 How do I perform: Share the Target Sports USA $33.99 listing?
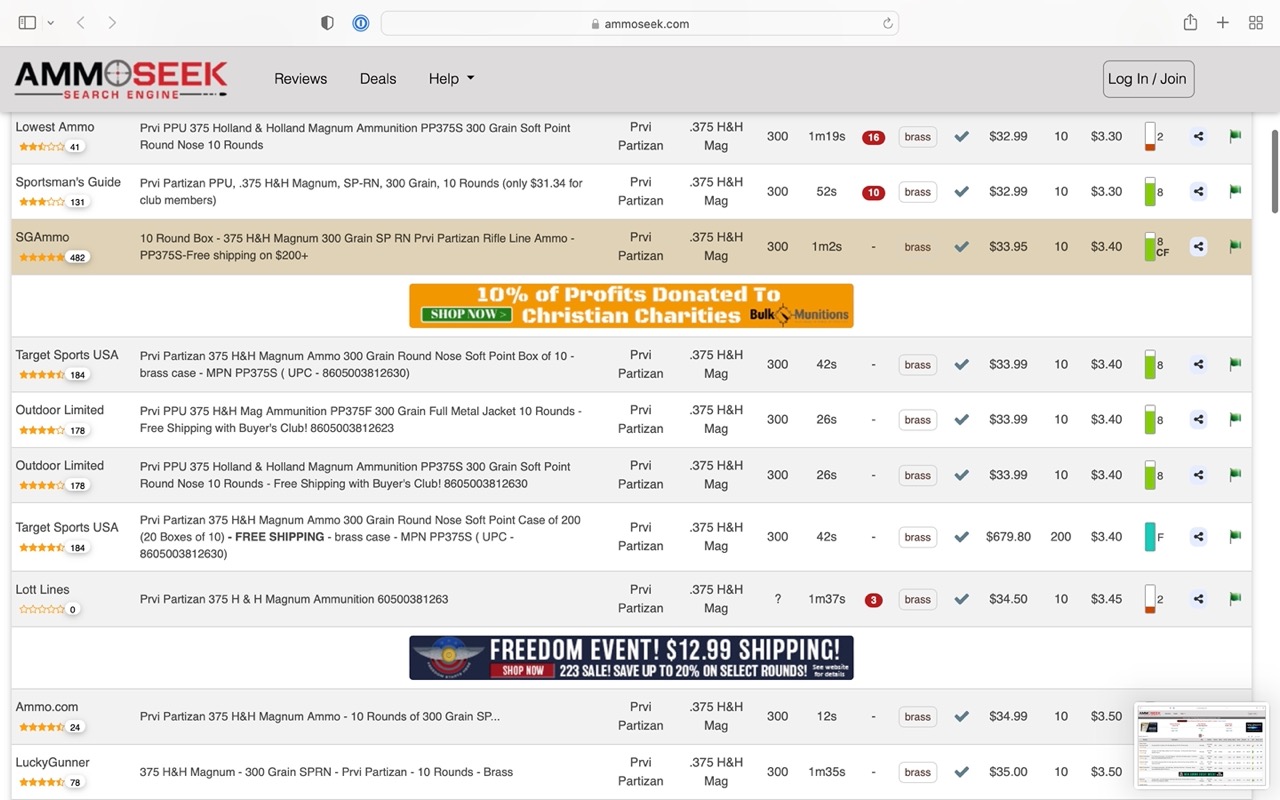tap(1198, 364)
